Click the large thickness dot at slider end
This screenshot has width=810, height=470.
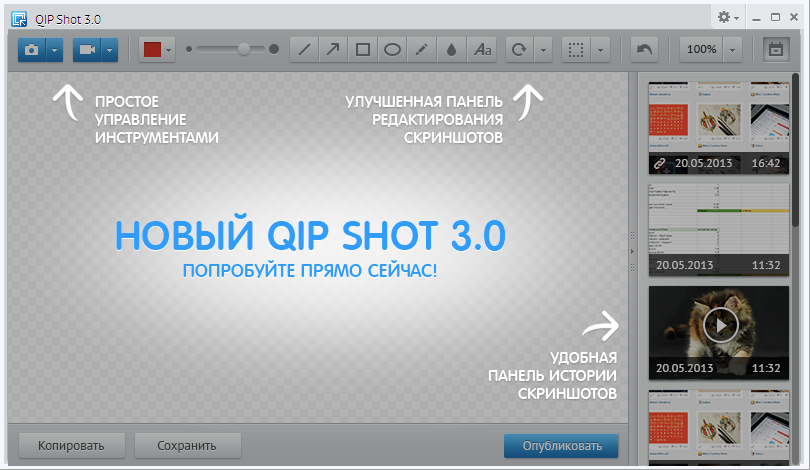274,50
